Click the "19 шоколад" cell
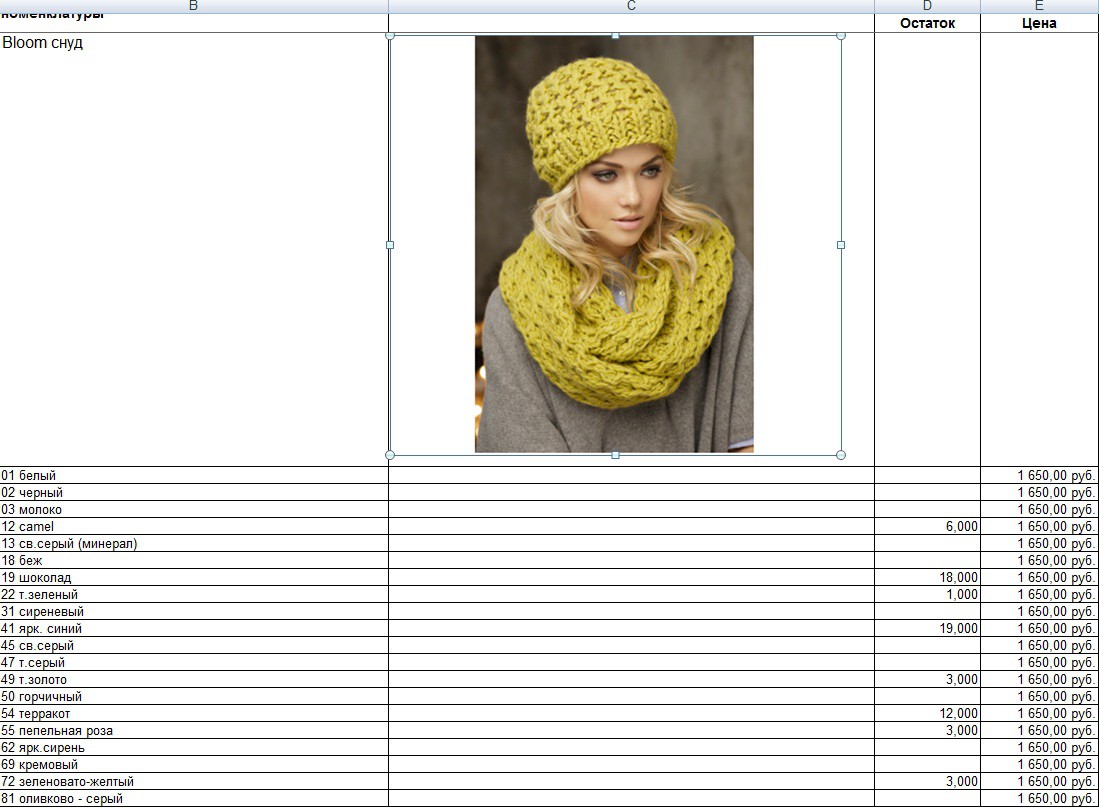The width and height of the screenshot is (1099, 807). pos(193,577)
